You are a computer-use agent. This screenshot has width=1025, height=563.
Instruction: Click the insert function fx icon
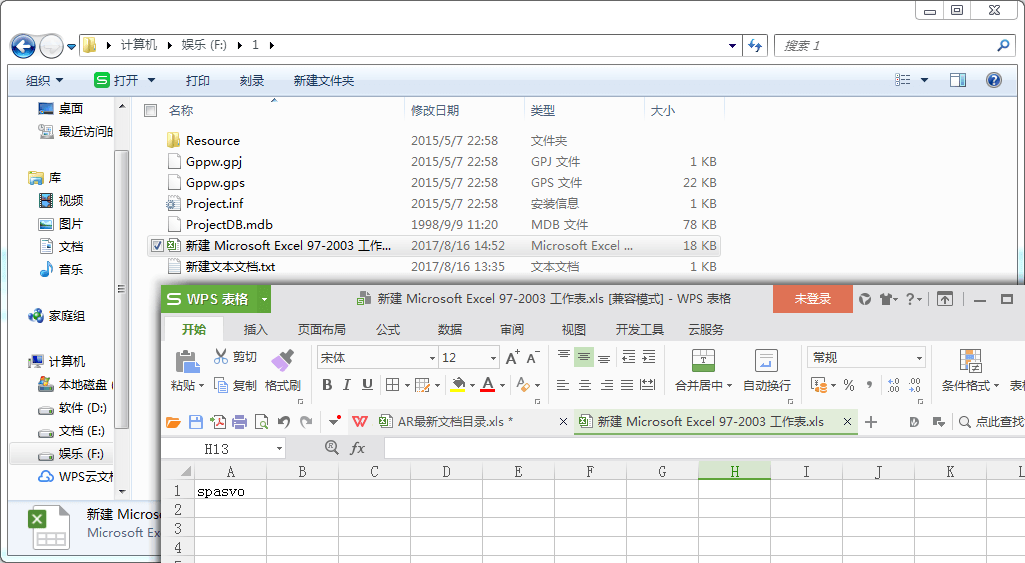pyautogui.click(x=358, y=449)
